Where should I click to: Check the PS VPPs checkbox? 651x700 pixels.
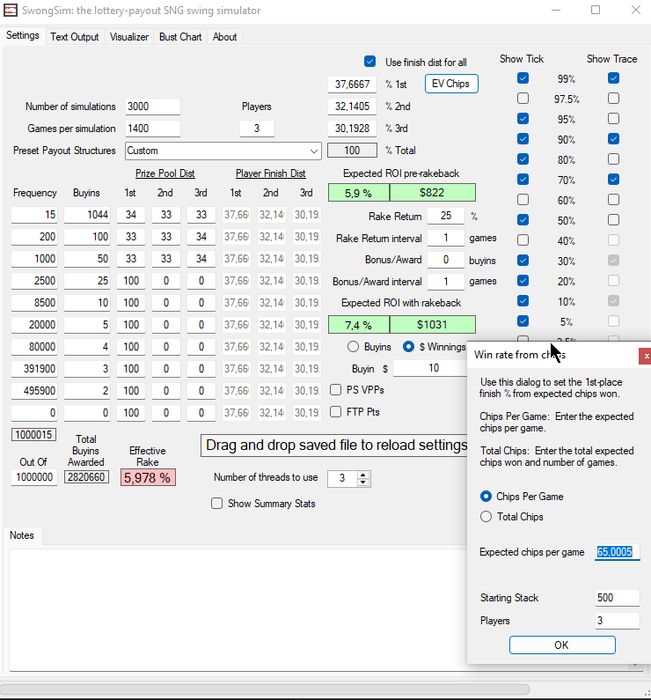coord(335,390)
